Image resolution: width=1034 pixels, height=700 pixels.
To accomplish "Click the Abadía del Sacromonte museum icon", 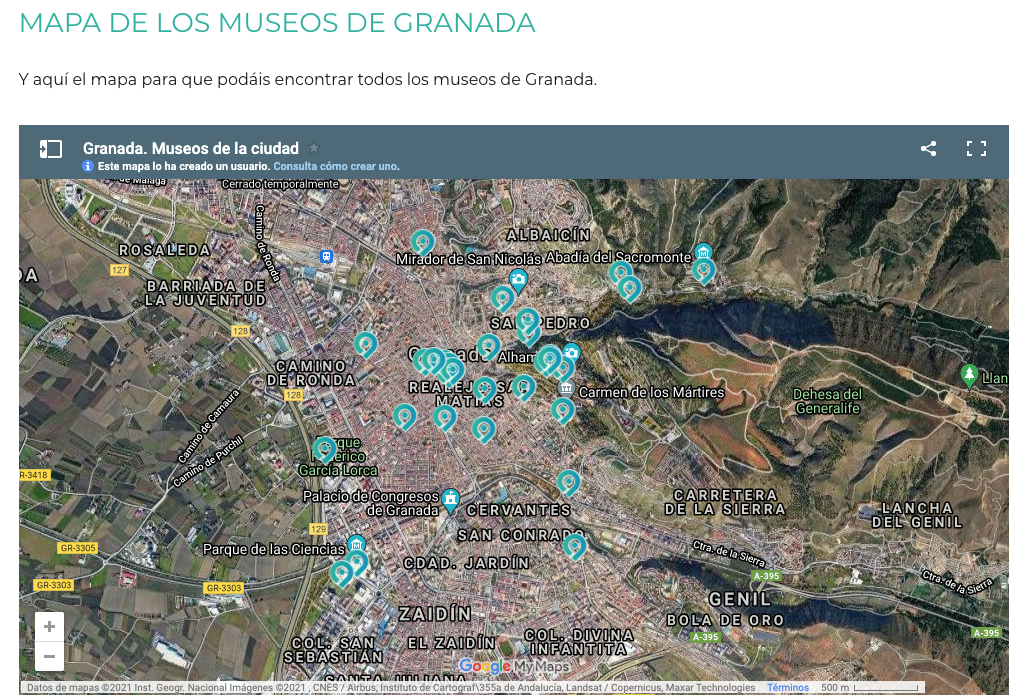I will pos(703,251).
